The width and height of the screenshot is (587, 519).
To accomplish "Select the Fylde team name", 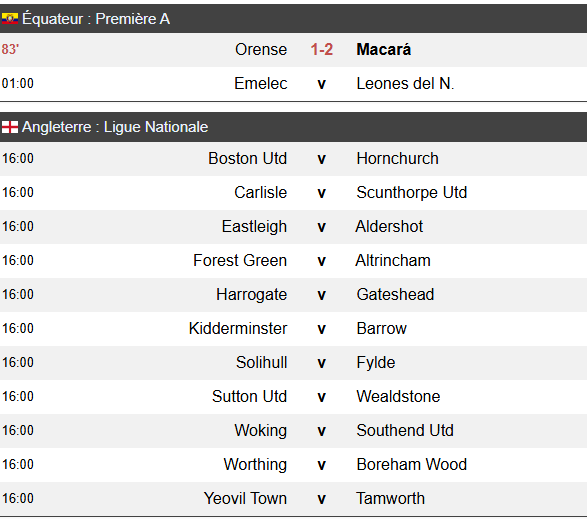I will [376, 362].
